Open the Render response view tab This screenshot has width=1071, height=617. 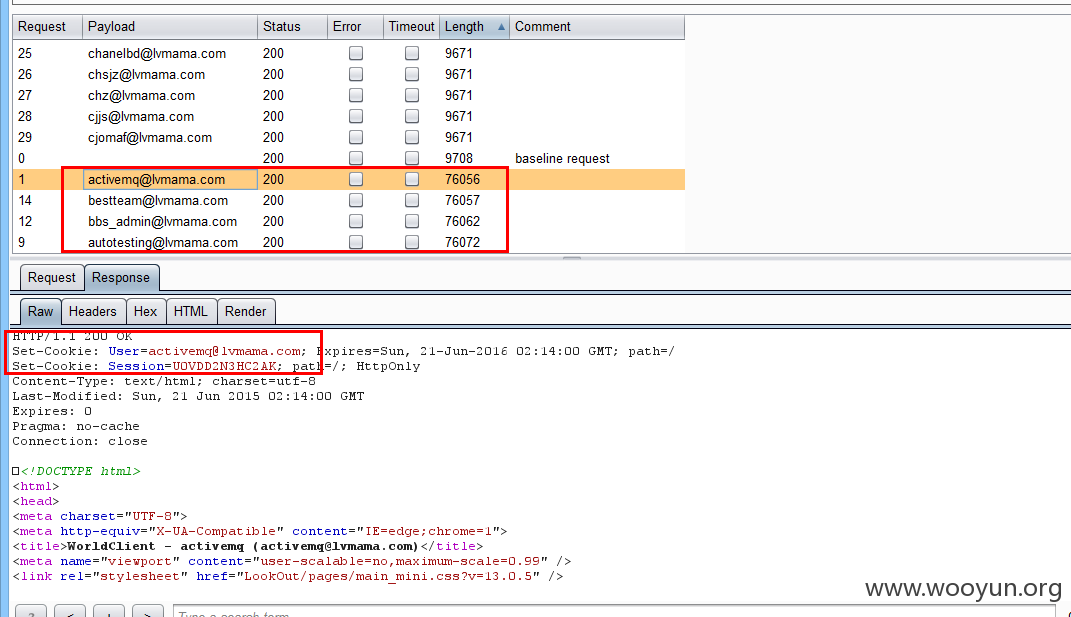point(246,312)
